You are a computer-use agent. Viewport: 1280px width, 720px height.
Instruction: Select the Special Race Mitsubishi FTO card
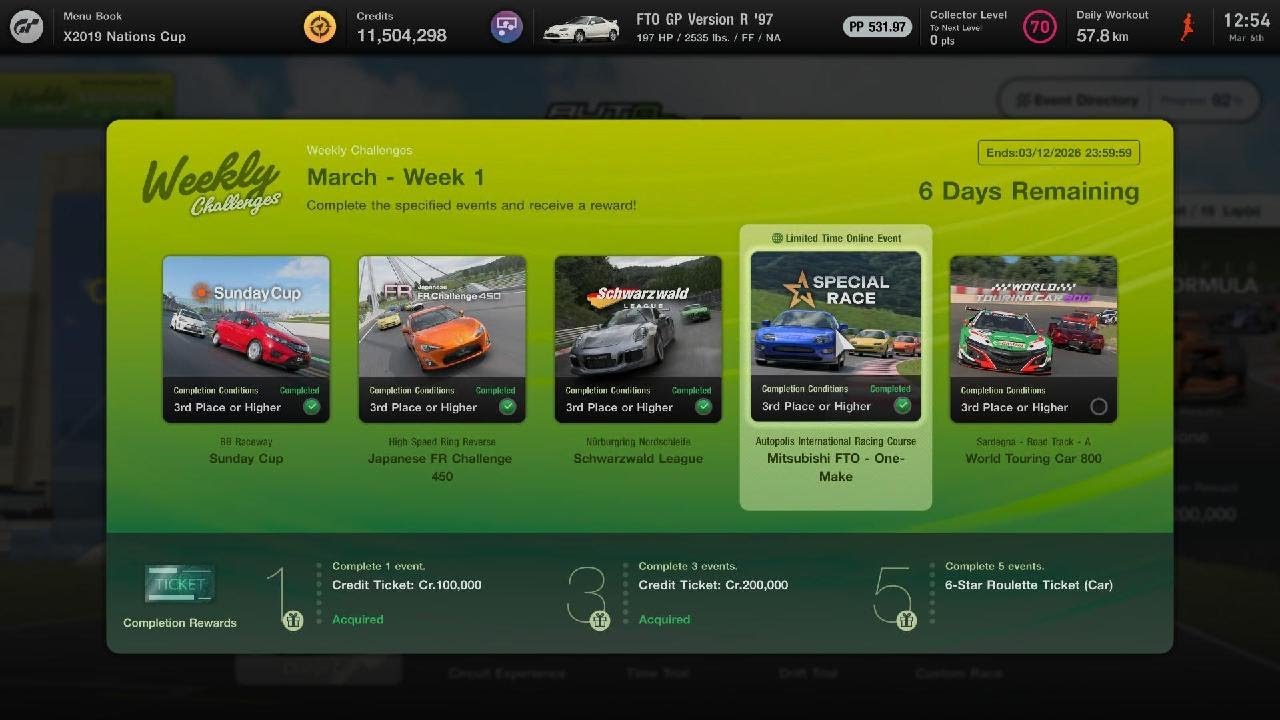click(x=836, y=336)
